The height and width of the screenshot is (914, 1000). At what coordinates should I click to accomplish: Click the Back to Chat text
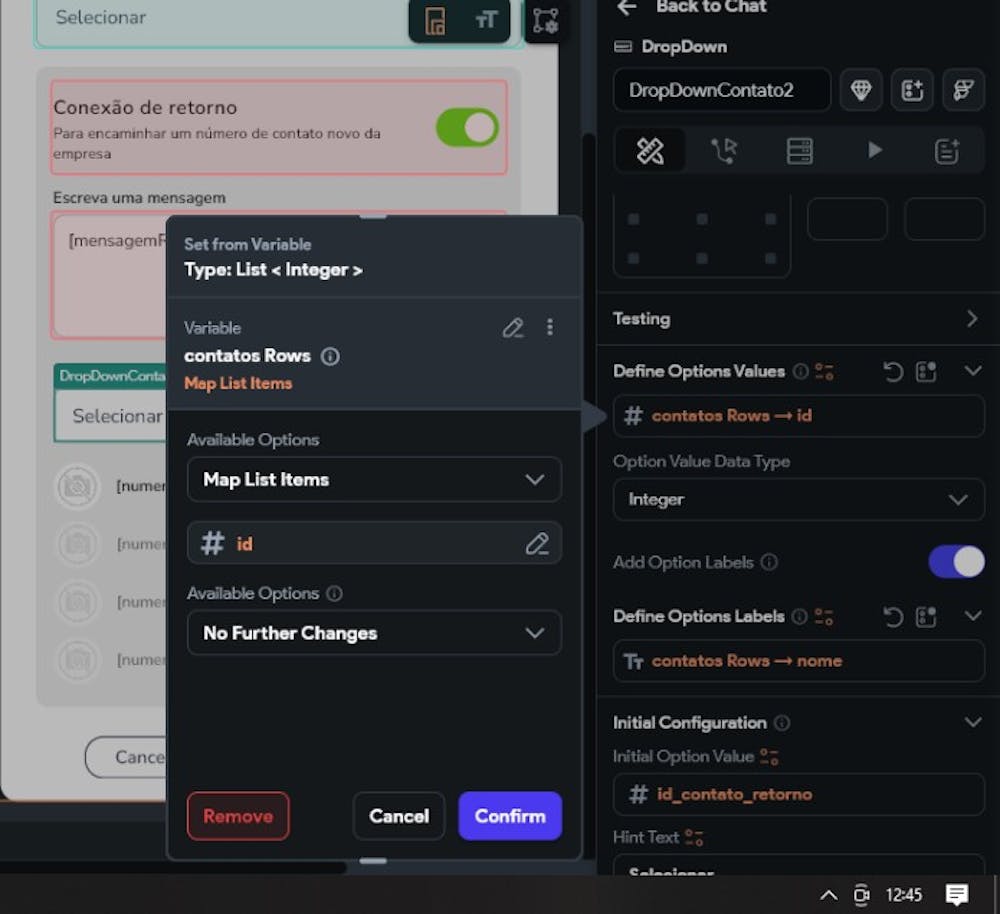pos(710,7)
